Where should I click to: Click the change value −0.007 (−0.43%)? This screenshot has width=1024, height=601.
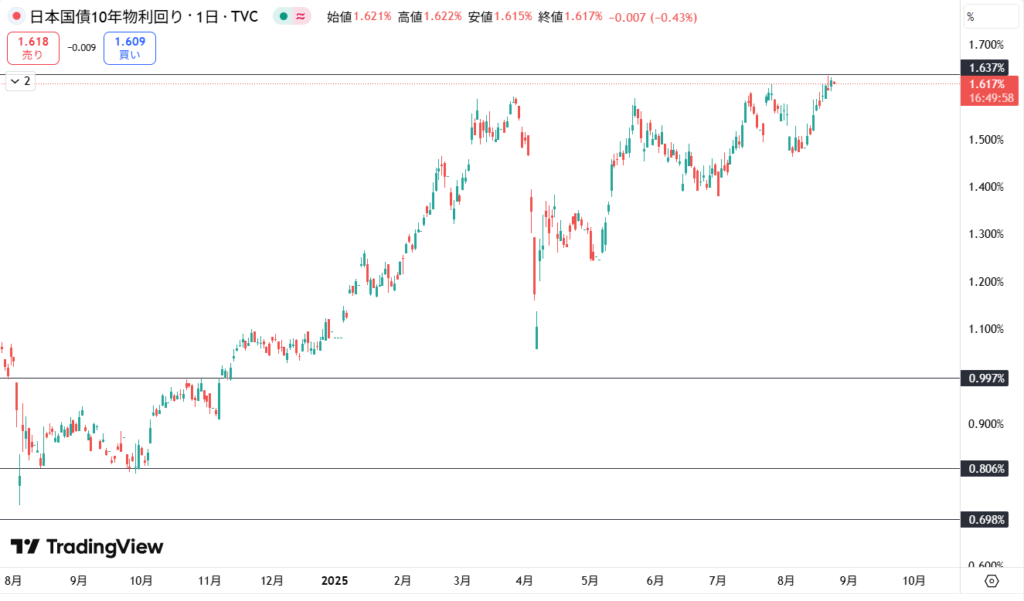click(652, 18)
